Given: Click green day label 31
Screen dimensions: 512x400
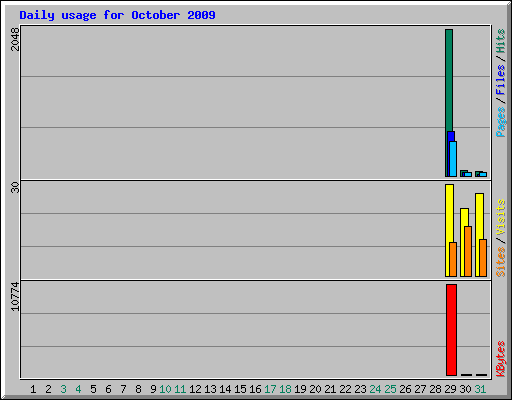Looking at the screenshot, I should pyautogui.click(x=480, y=389).
